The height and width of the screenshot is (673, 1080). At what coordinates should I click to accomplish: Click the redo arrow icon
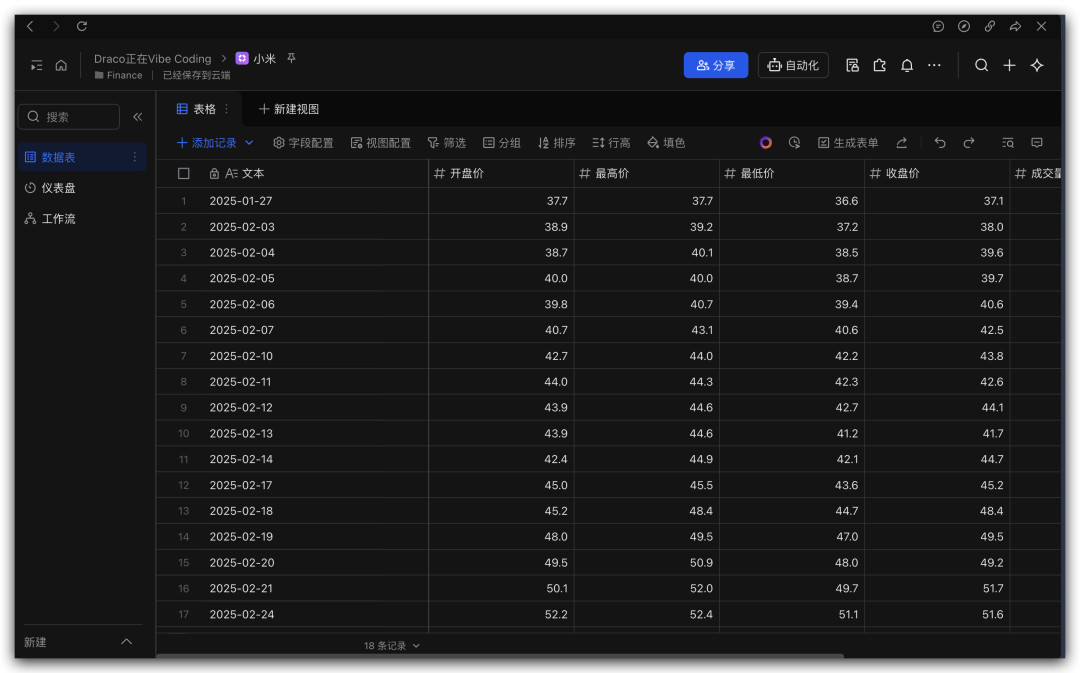(x=969, y=143)
